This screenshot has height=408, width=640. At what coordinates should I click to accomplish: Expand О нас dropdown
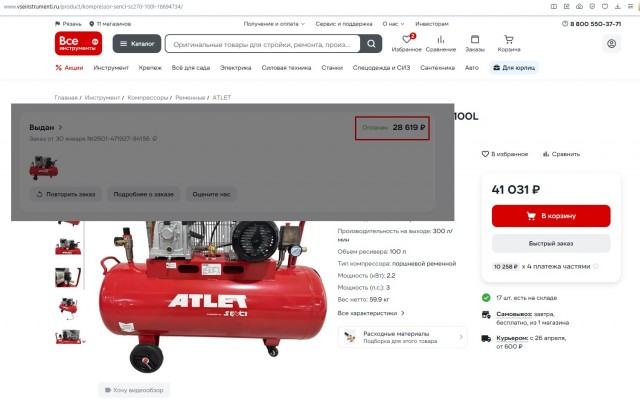[x=393, y=24]
